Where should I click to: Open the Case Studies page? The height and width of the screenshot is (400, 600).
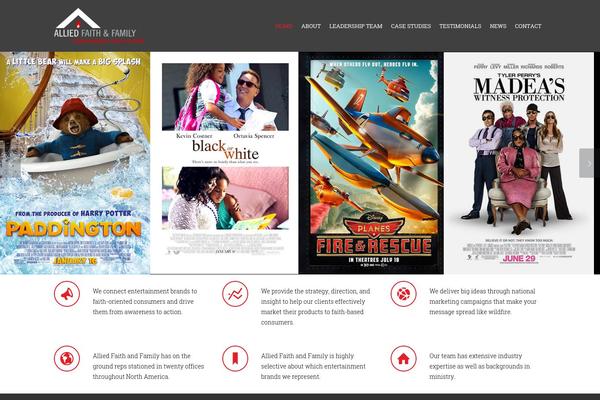tap(411, 26)
